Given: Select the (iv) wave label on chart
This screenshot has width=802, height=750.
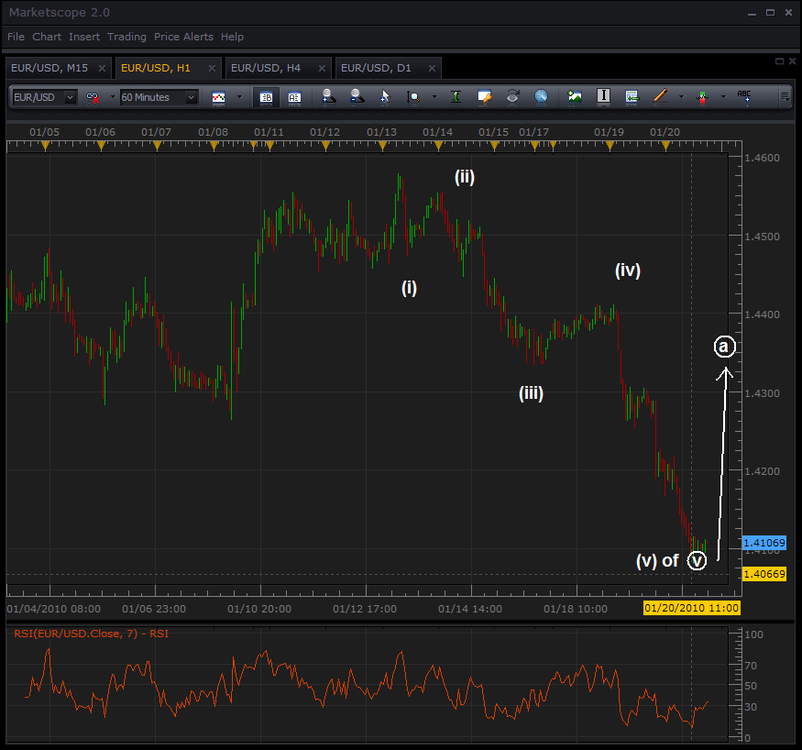Looking at the screenshot, I should coord(628,270).
